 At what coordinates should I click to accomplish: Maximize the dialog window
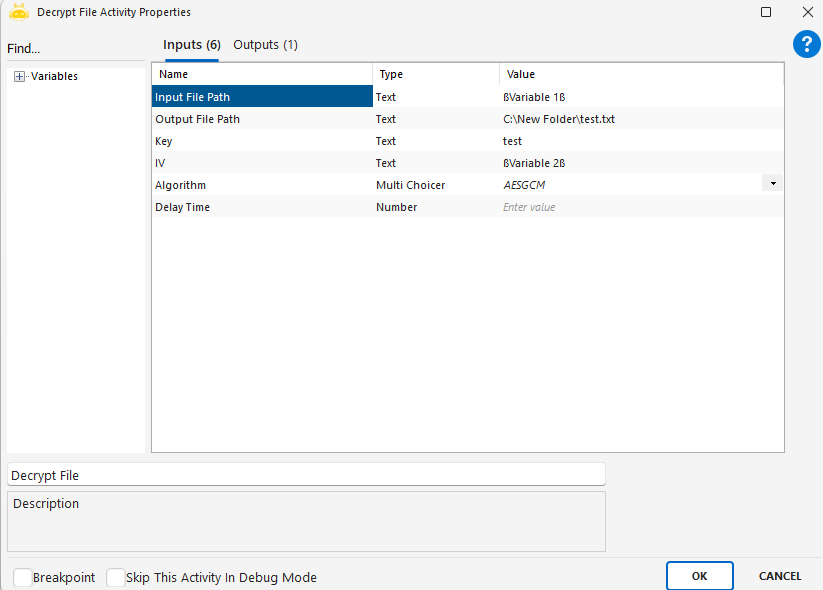point(766,12)
